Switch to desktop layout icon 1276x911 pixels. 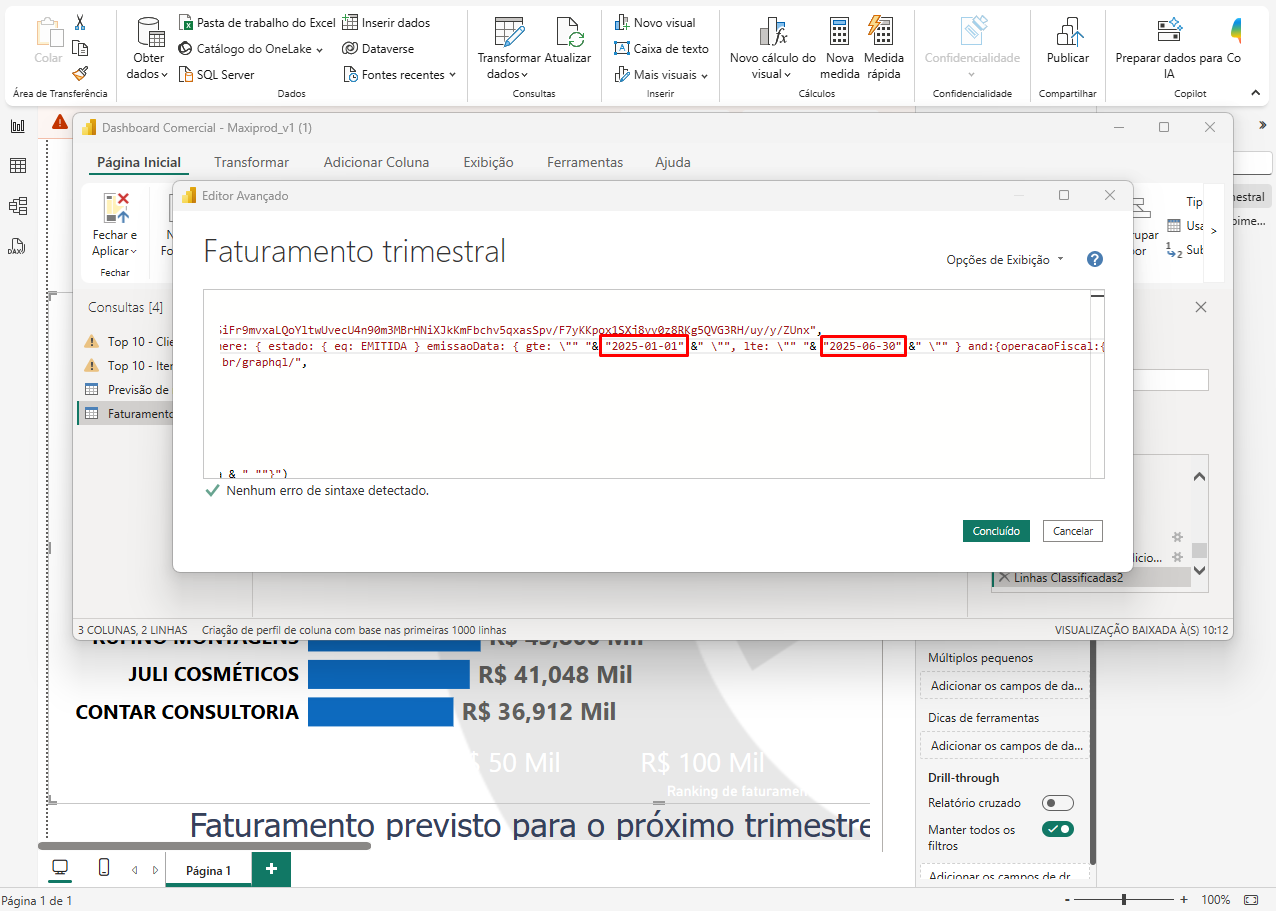(x=60, y=868)
